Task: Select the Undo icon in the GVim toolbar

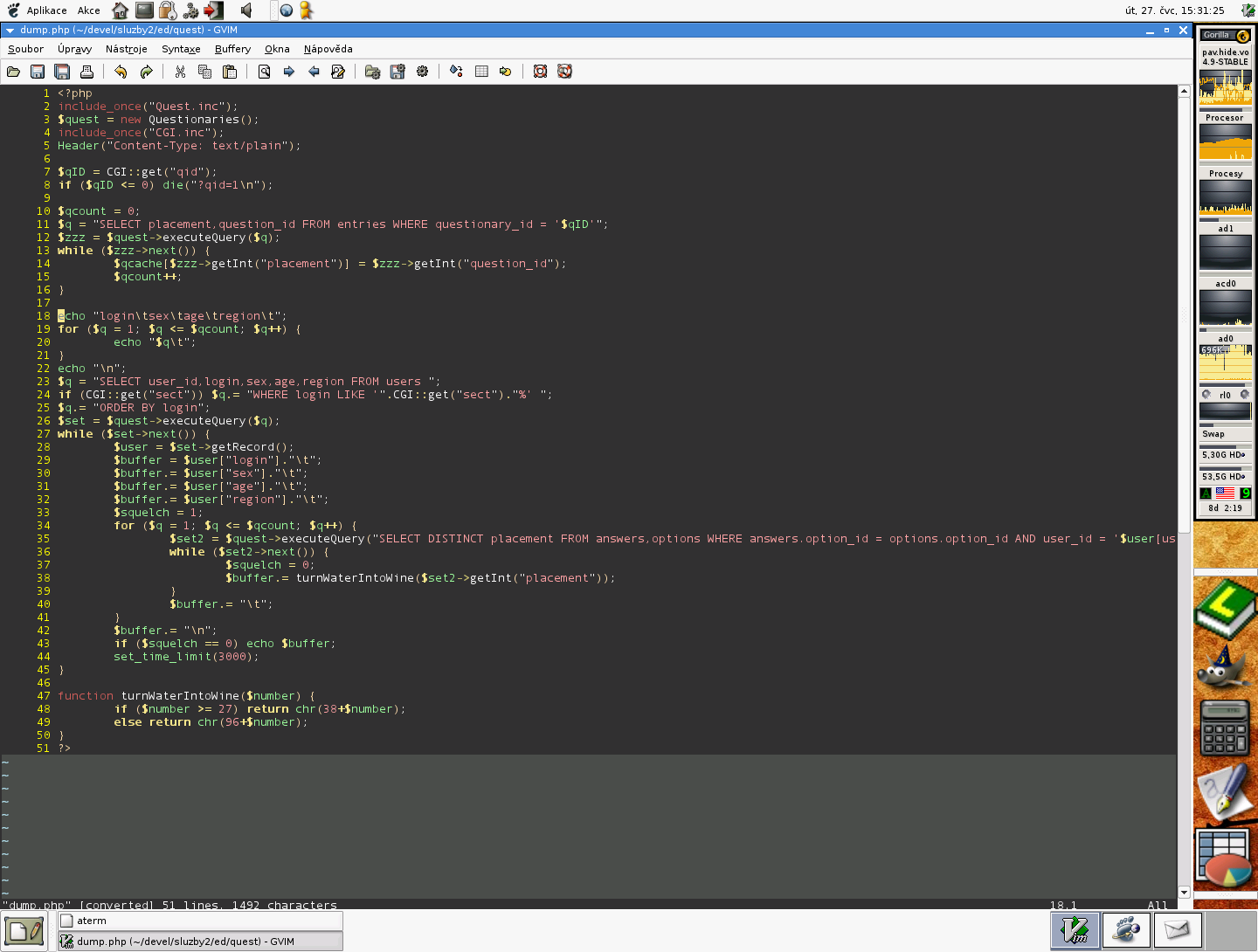Action: pyautogui.click(x=121, y=72)
